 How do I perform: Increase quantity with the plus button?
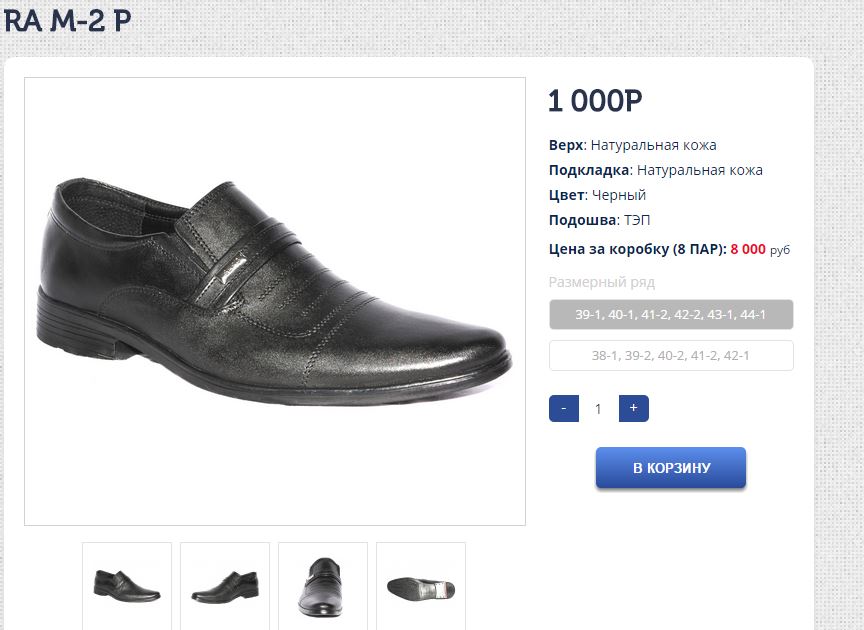click(x=633, y=408)
